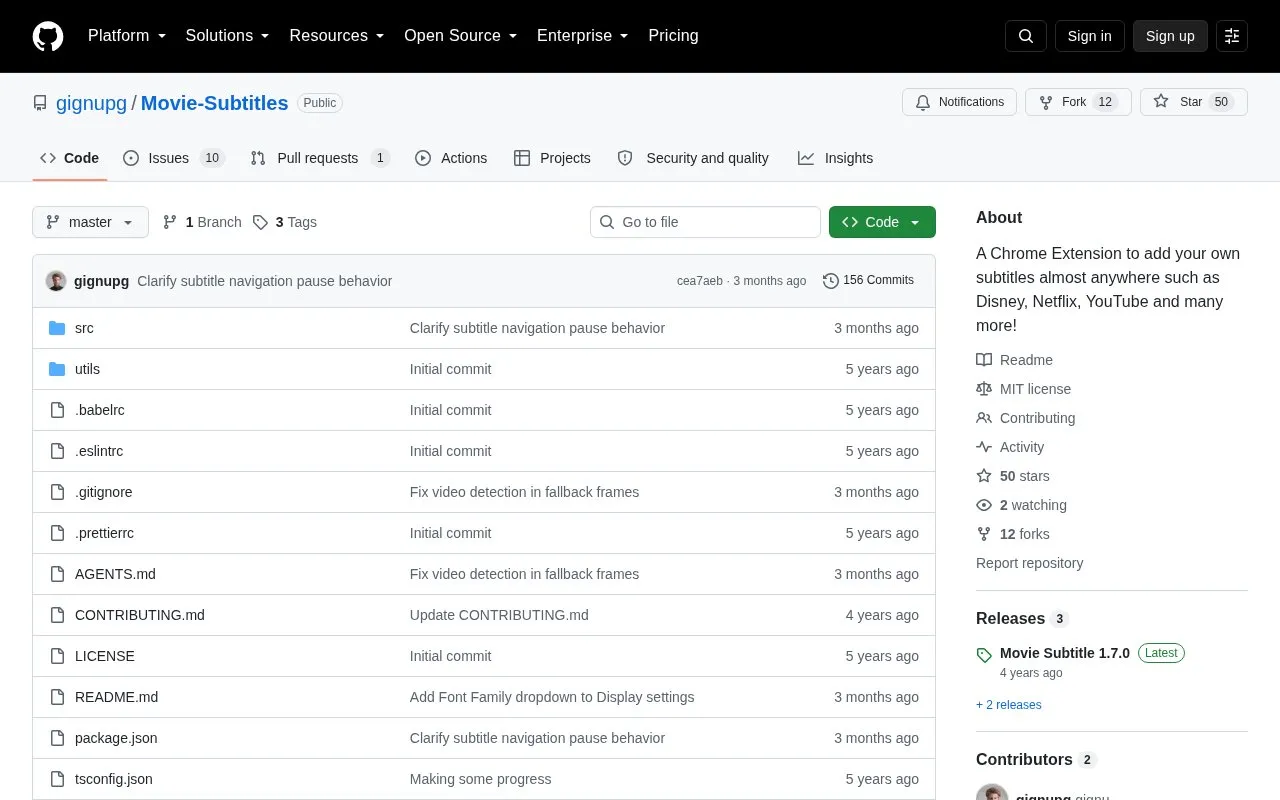Click the Go to file search field
The image size is (1280, 800).
click(705, 222)
